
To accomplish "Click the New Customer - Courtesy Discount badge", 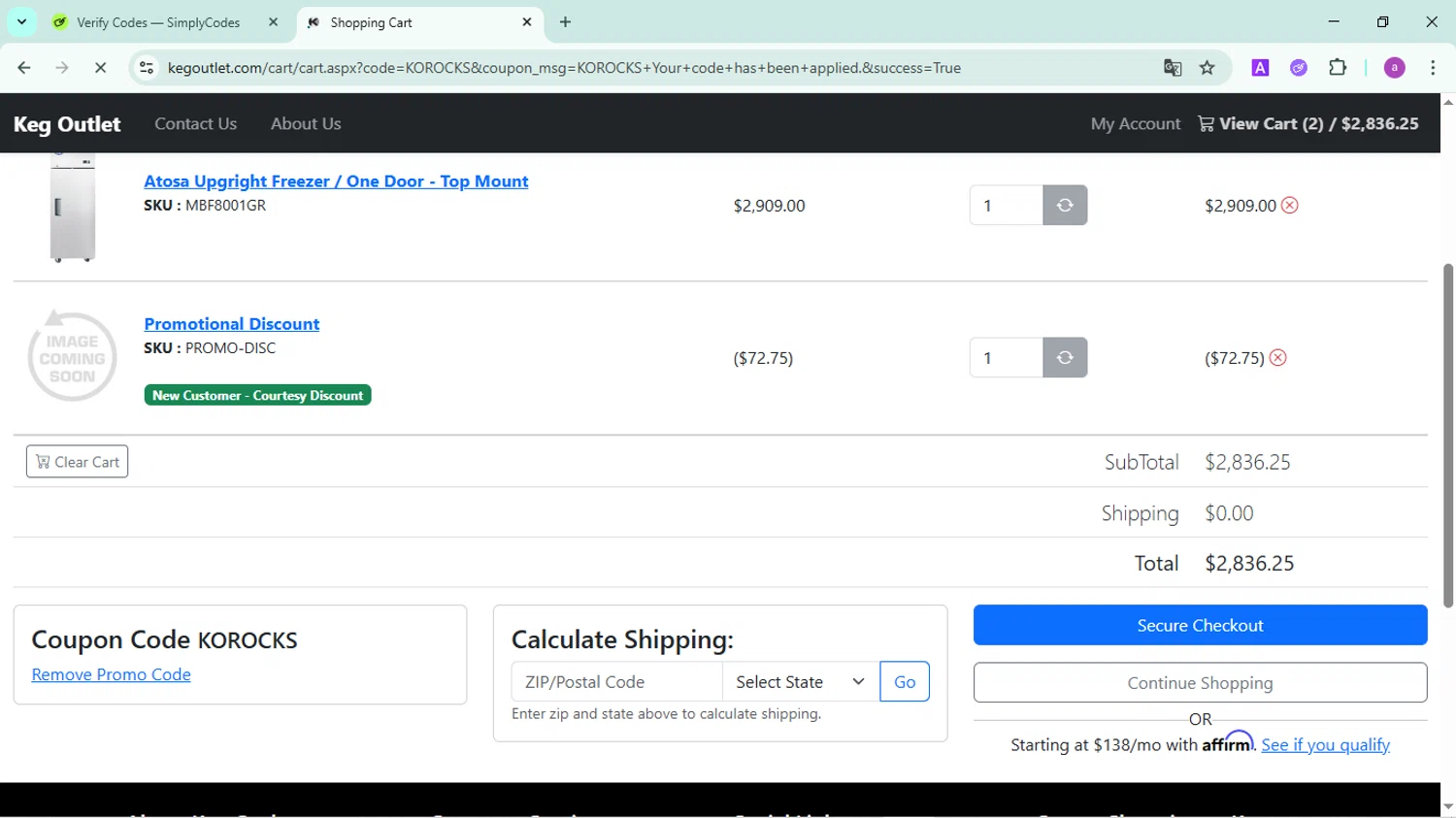I will (x=257, y=395).
